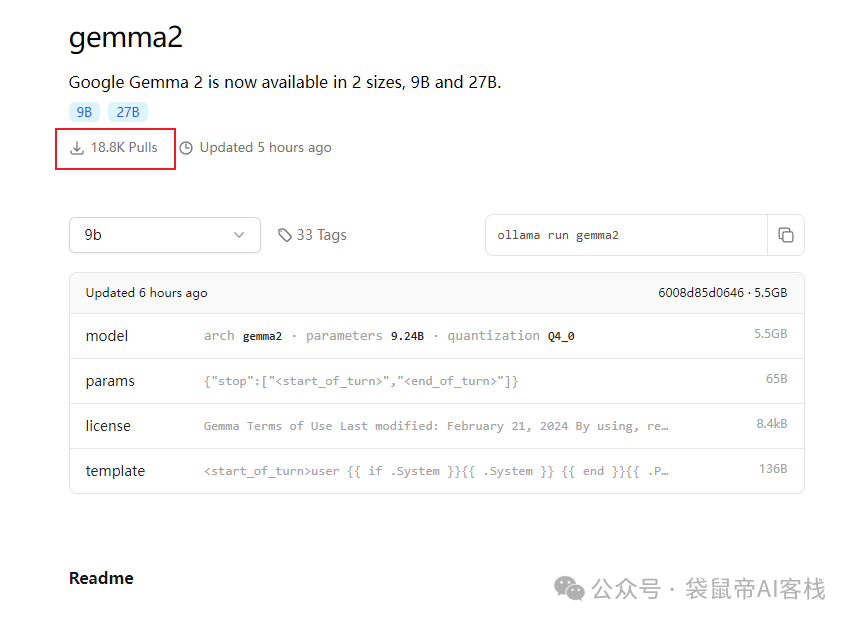The width and height of the screenshot is (853, 623).
Task: Open the 9b model version dropdown
Action: point(164,235)
